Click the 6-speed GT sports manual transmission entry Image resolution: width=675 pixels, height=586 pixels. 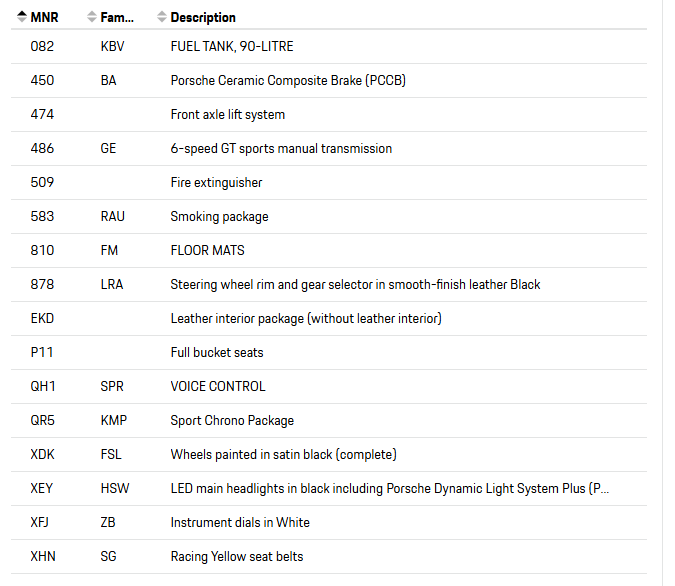[x=281, y=149]
